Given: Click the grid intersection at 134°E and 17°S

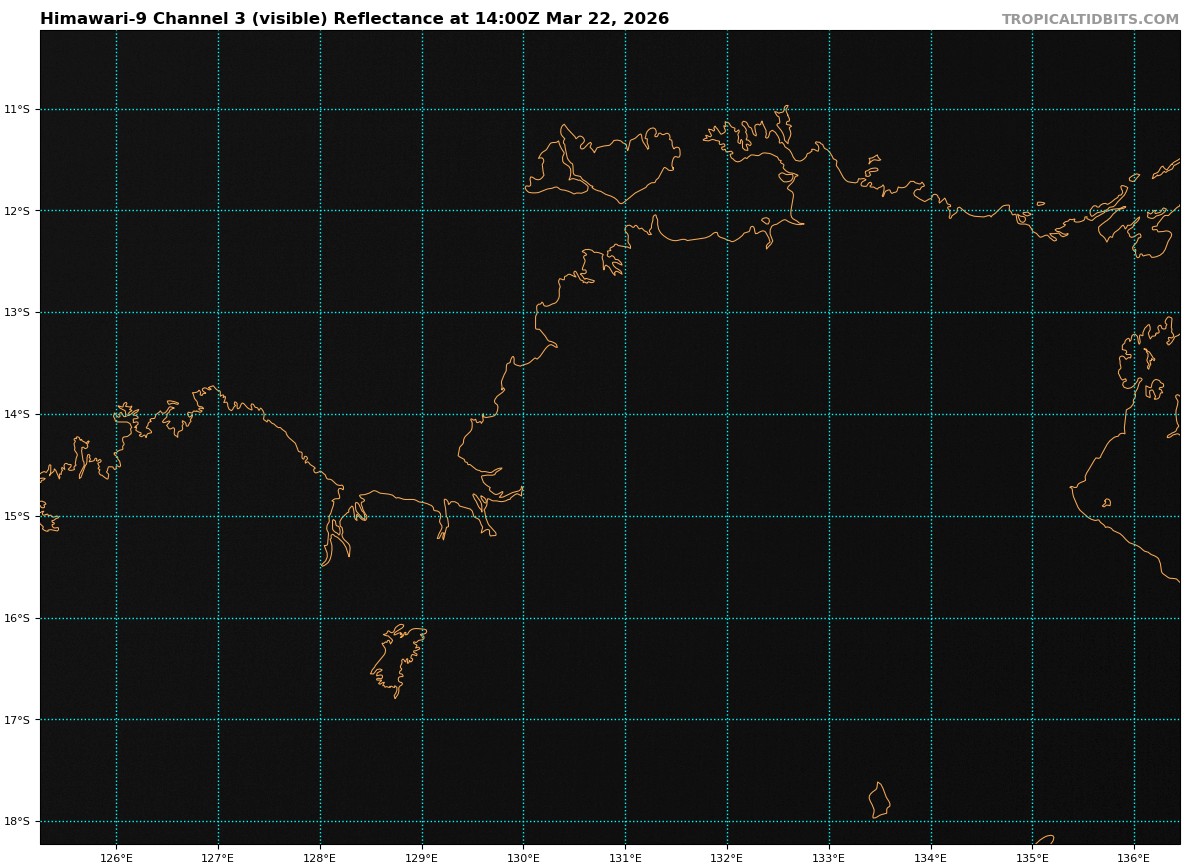Looking at the screenshot, I should pyautogui.click(x=931, y=720).
